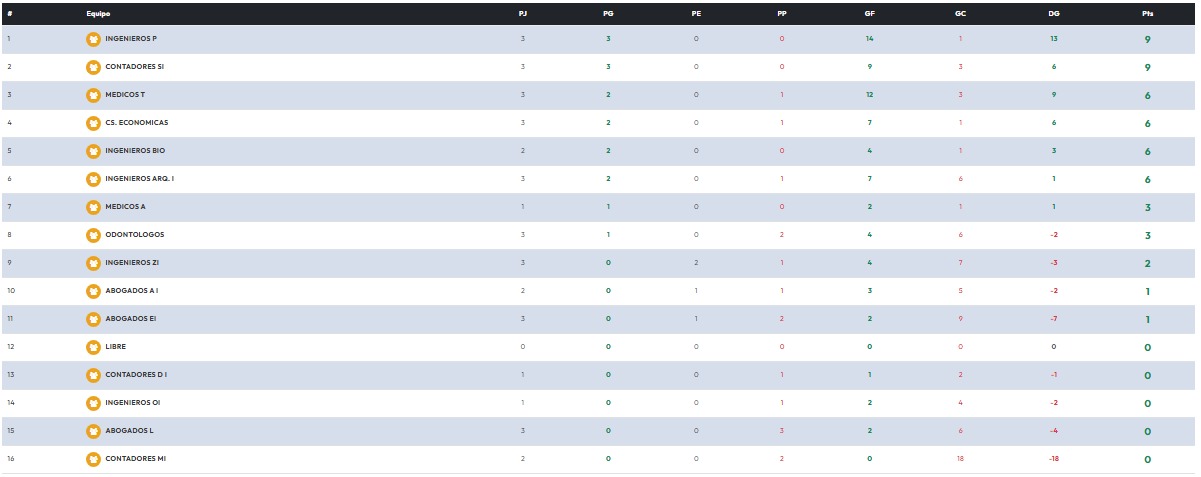The height and width of the screenshot is (477, 1201).
Task: Click the ABOGADOS L team badge icon
Action: pyautogui.click(x=93, y=431)
